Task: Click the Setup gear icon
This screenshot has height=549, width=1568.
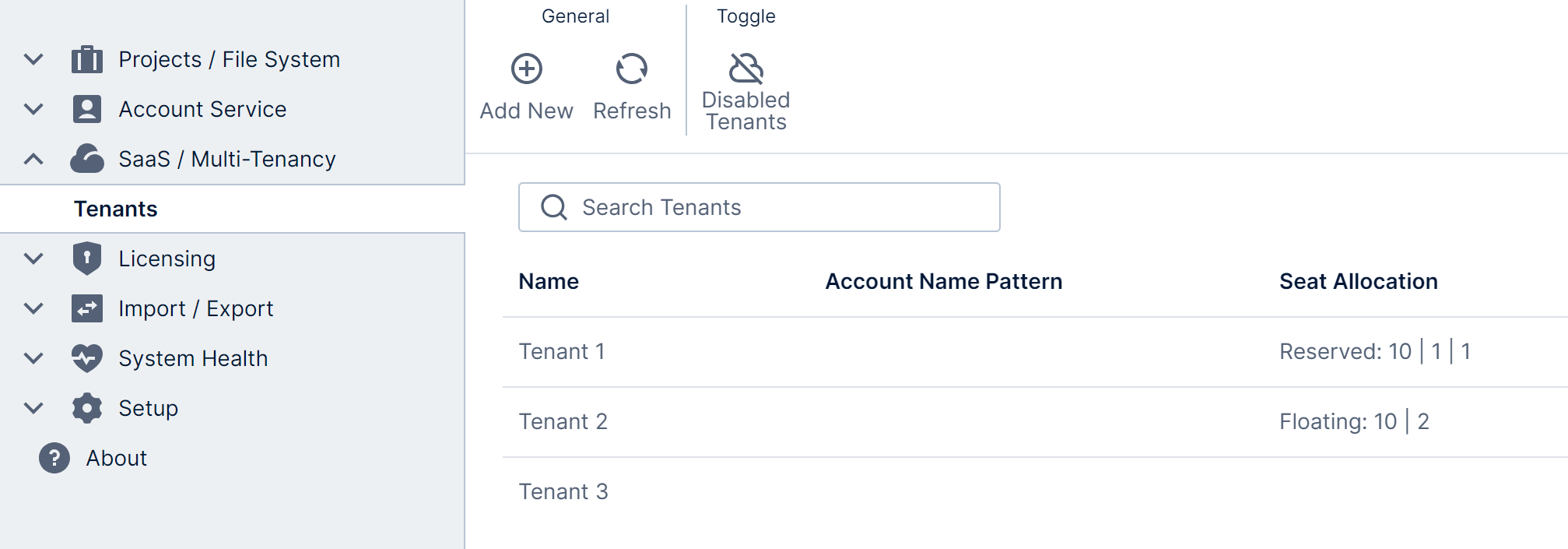Action: click(87, 408)
